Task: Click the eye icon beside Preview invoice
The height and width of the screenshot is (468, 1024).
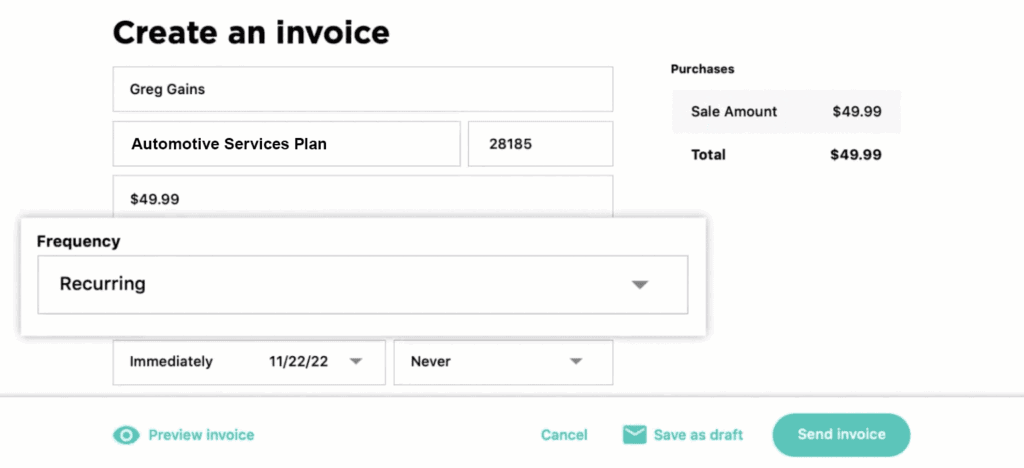Action: click(x=126, y=435)
